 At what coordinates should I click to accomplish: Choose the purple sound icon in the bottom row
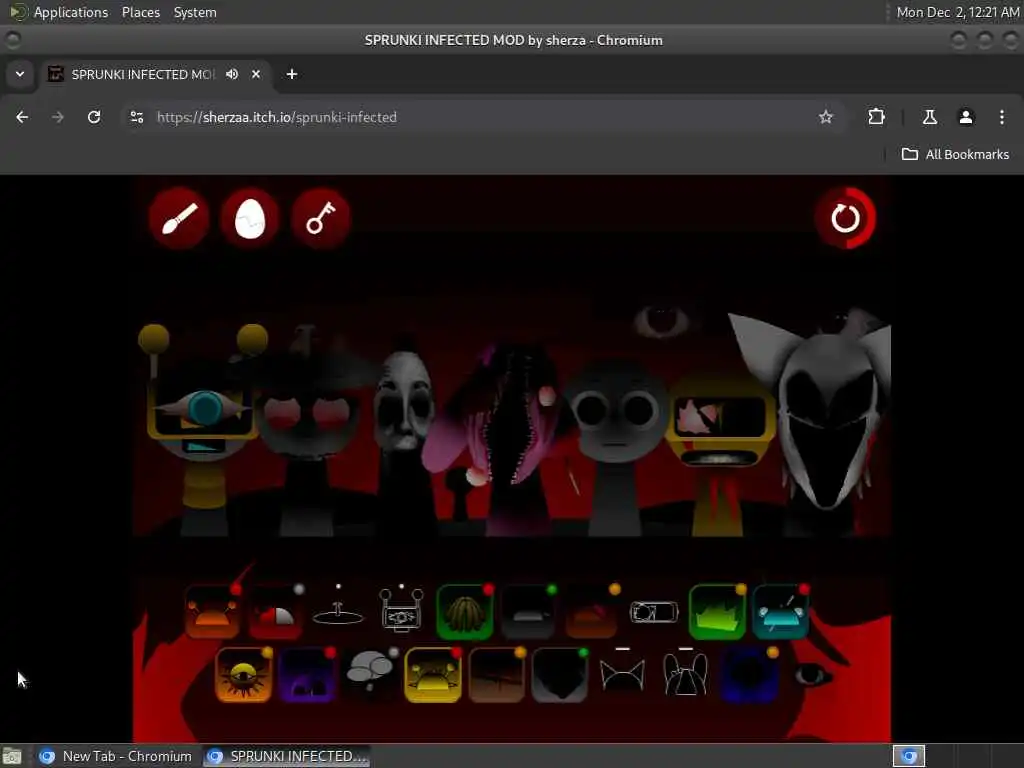tap(307, 675)
